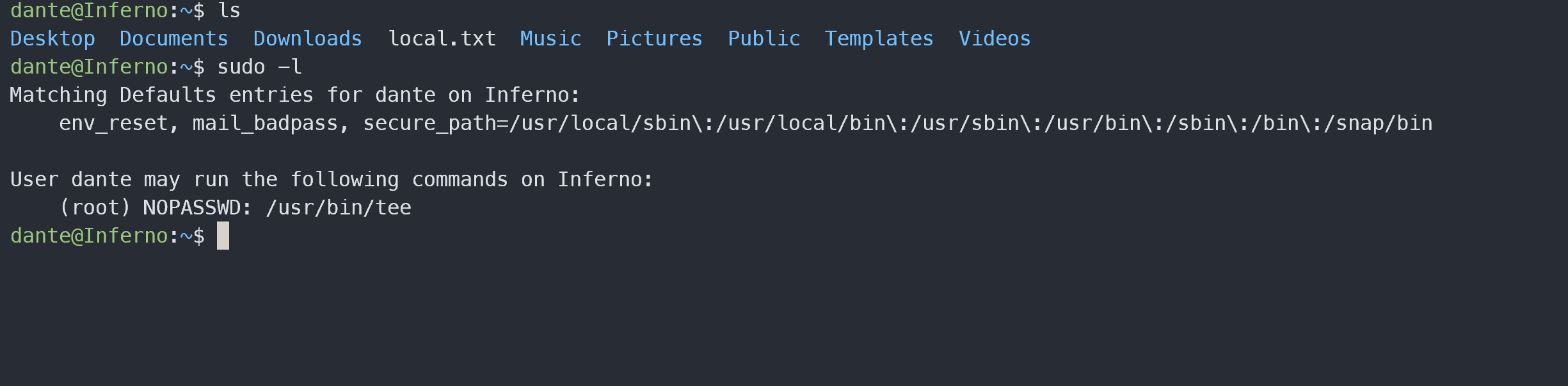The width and height of the screenshot is (1568, 386).
Task: Click the Desktop directory name
Action: (52, 39)
